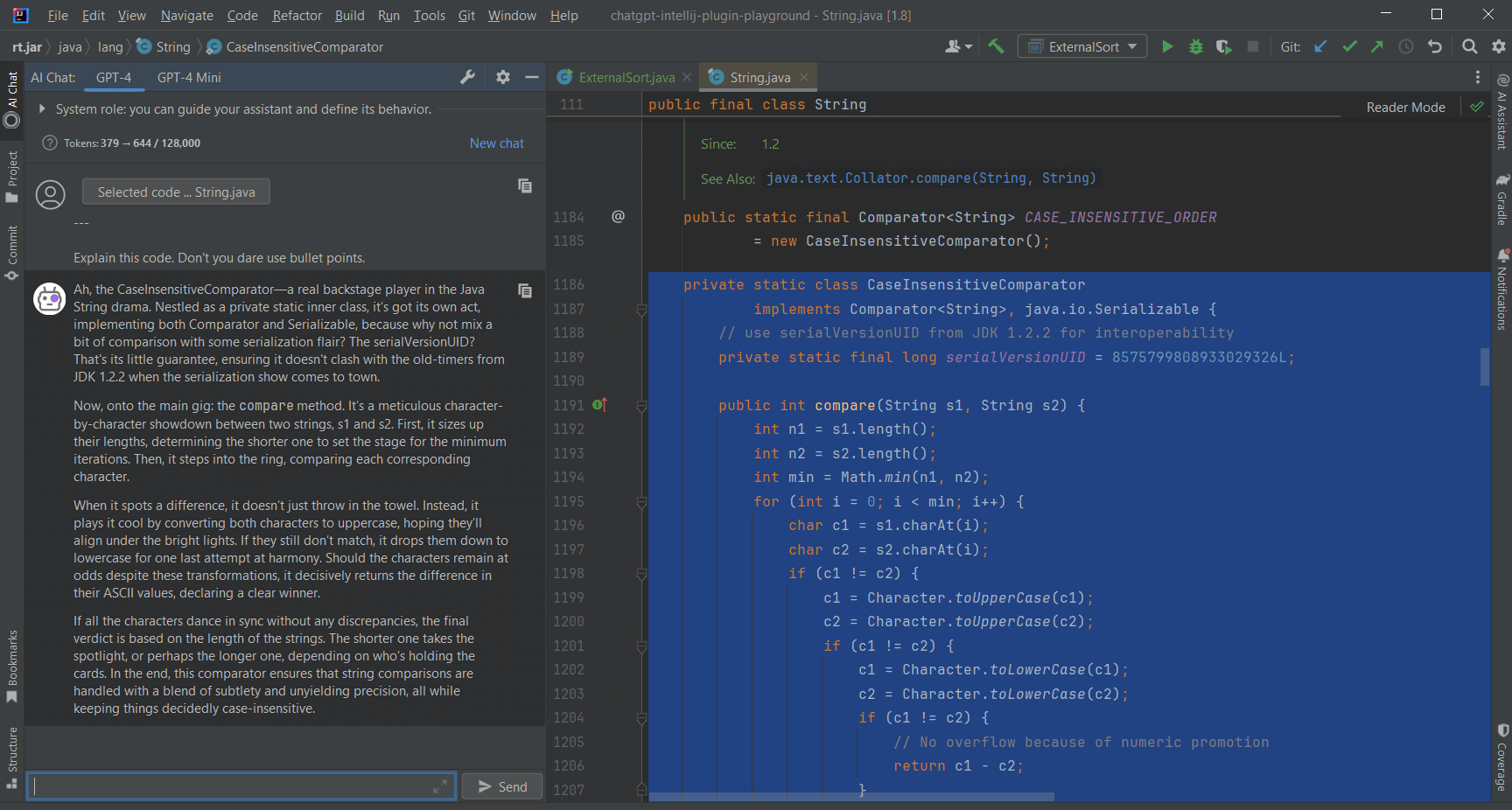The height and width of the screenshot is (810, 1512).
Task: Open Search Everywhere magnifier
Action: [1470, 46]
